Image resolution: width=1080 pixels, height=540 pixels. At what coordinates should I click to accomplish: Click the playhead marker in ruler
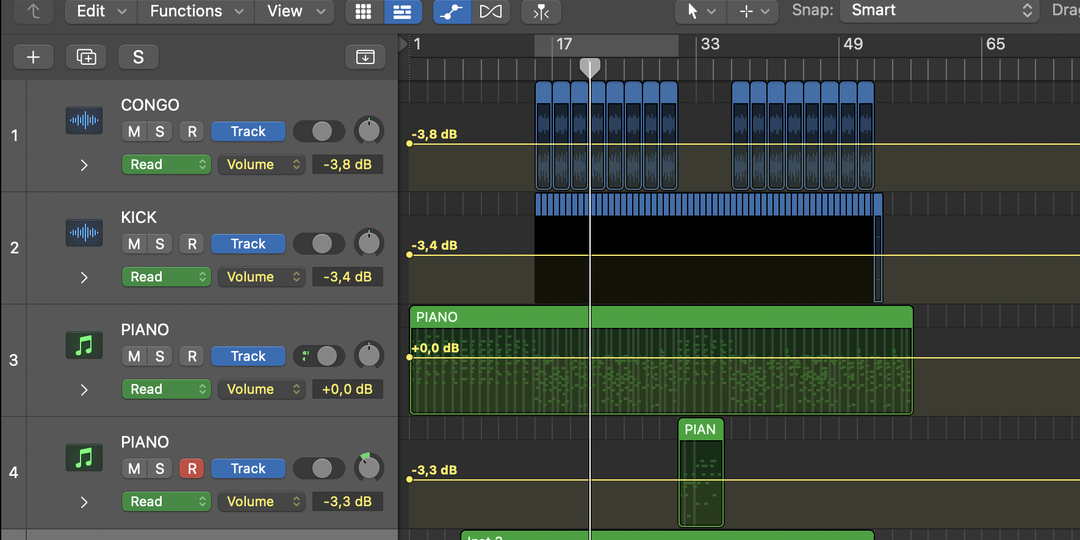[590, 68]
